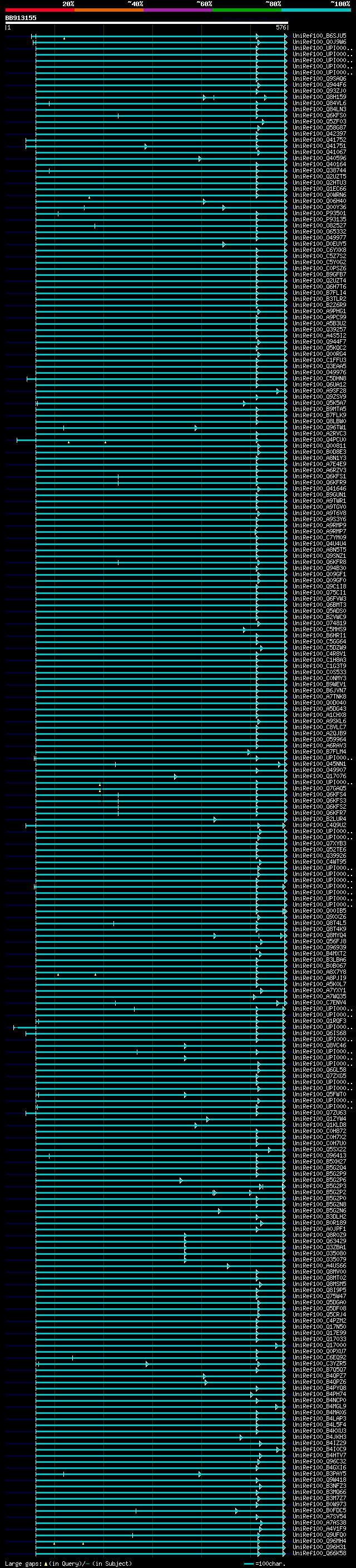Click hit label UniRef100_Q66K58
This screenshot has height=1568, width=356.
coord(319,1554)
